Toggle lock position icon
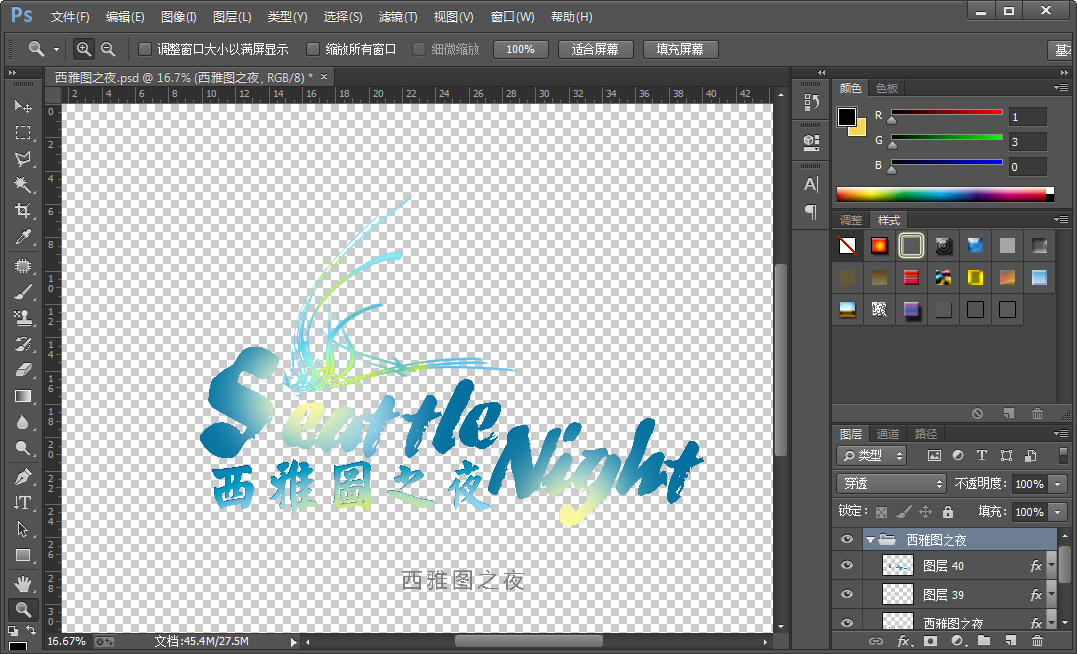Image resolution: width=1077 pixels, height=654 pixels. click(925, 512)
